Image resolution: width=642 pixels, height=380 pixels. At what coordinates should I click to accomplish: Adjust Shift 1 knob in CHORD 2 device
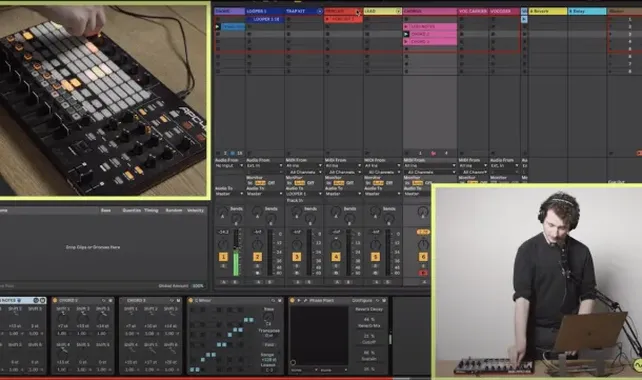coord(63,317)
